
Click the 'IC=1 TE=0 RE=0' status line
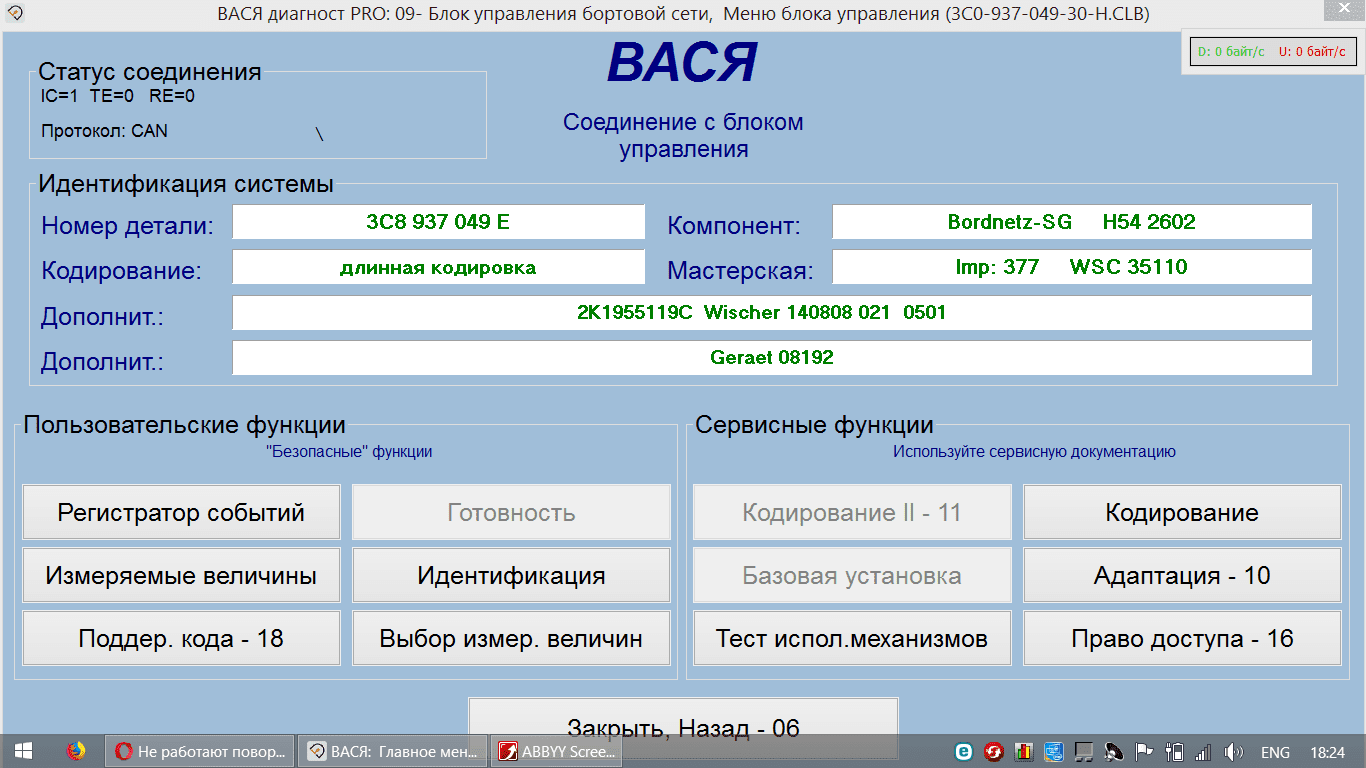tap(118, 96)
